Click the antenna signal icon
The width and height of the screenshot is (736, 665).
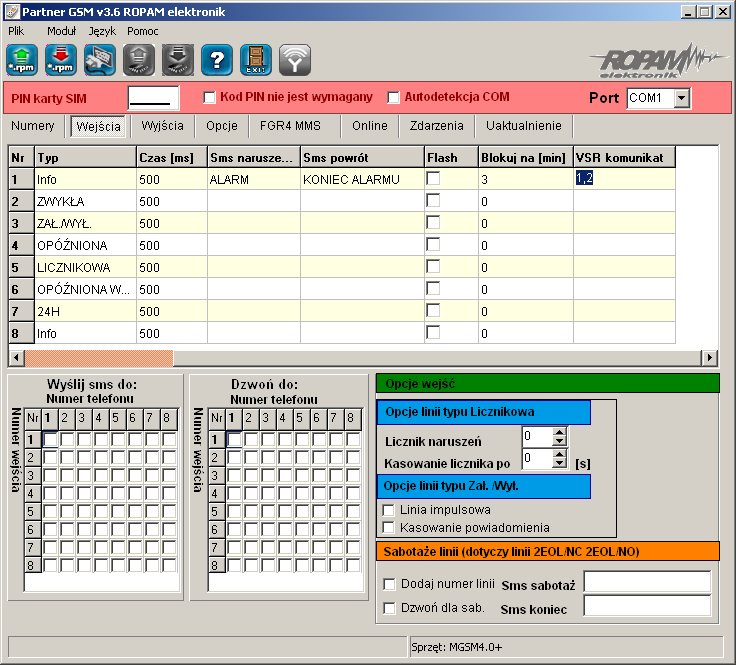(x=295, y=60)
